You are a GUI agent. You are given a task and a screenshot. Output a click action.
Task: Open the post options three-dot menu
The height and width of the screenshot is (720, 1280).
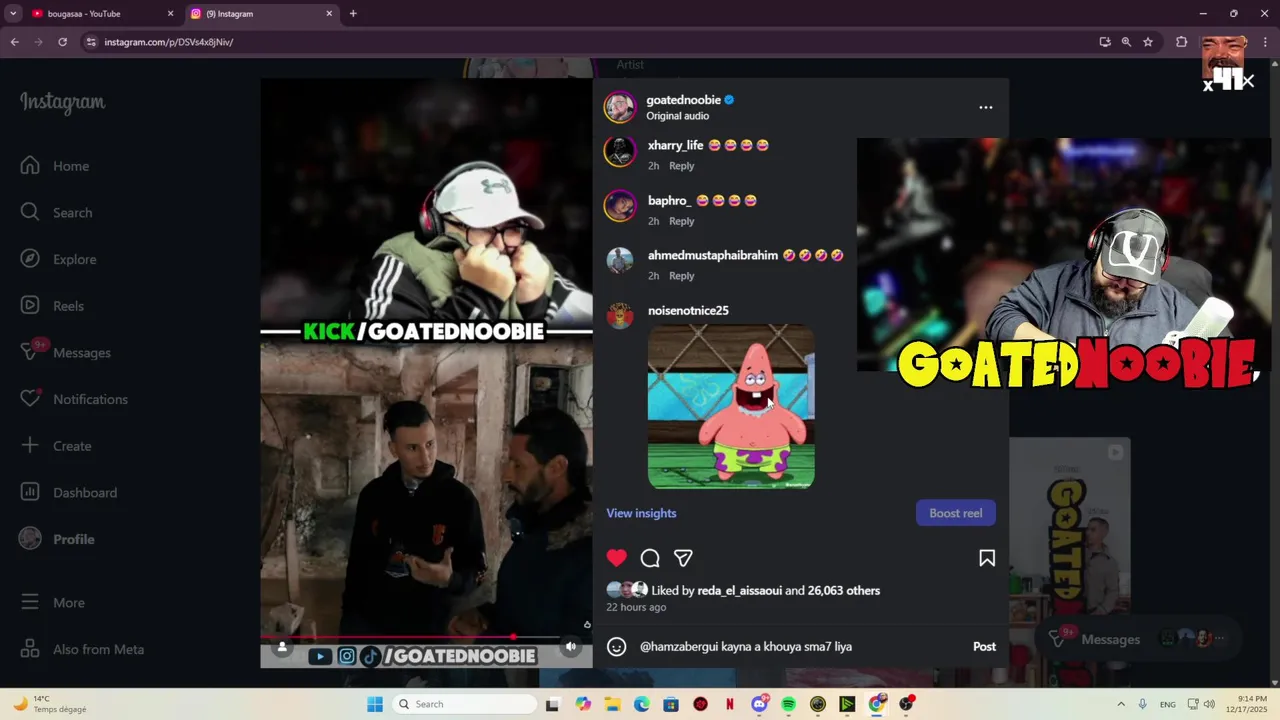[986, 107]
